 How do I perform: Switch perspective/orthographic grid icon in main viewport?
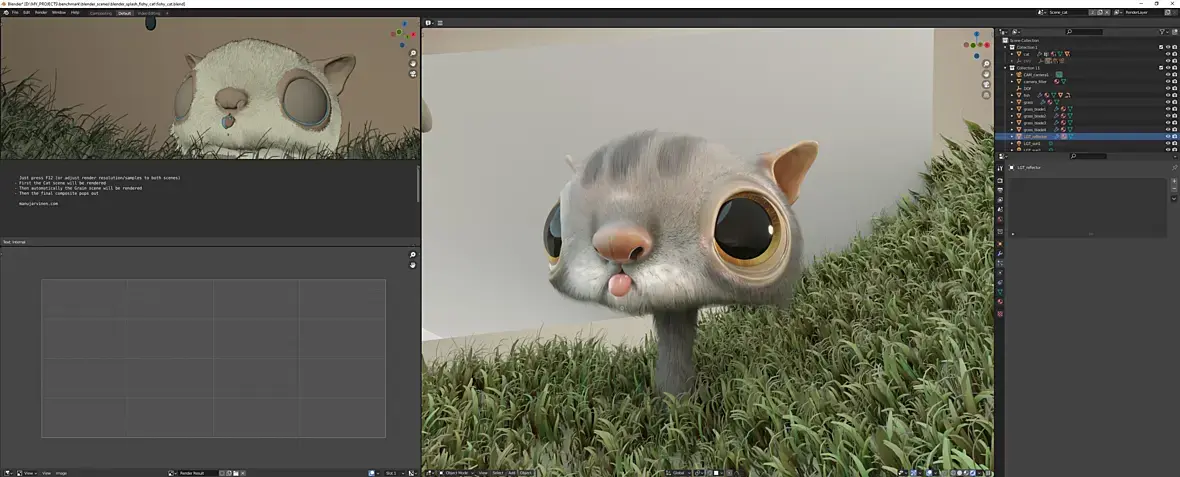(x=987, y=96)
